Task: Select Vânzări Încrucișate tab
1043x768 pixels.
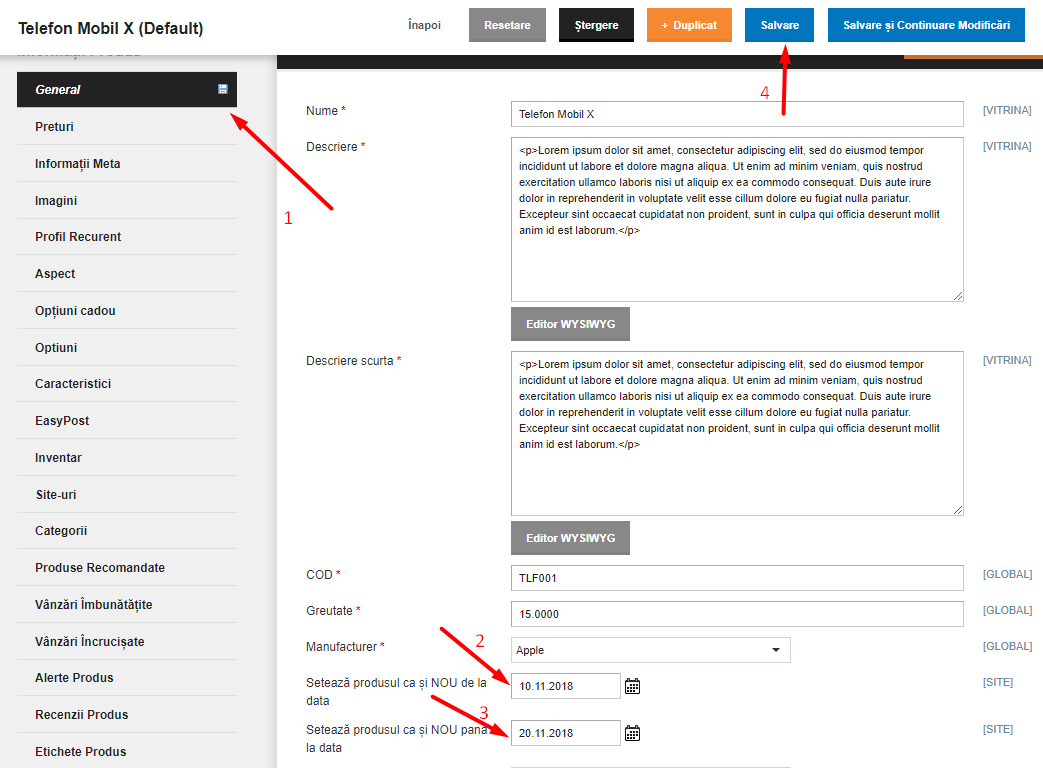Action: (126, 642)
